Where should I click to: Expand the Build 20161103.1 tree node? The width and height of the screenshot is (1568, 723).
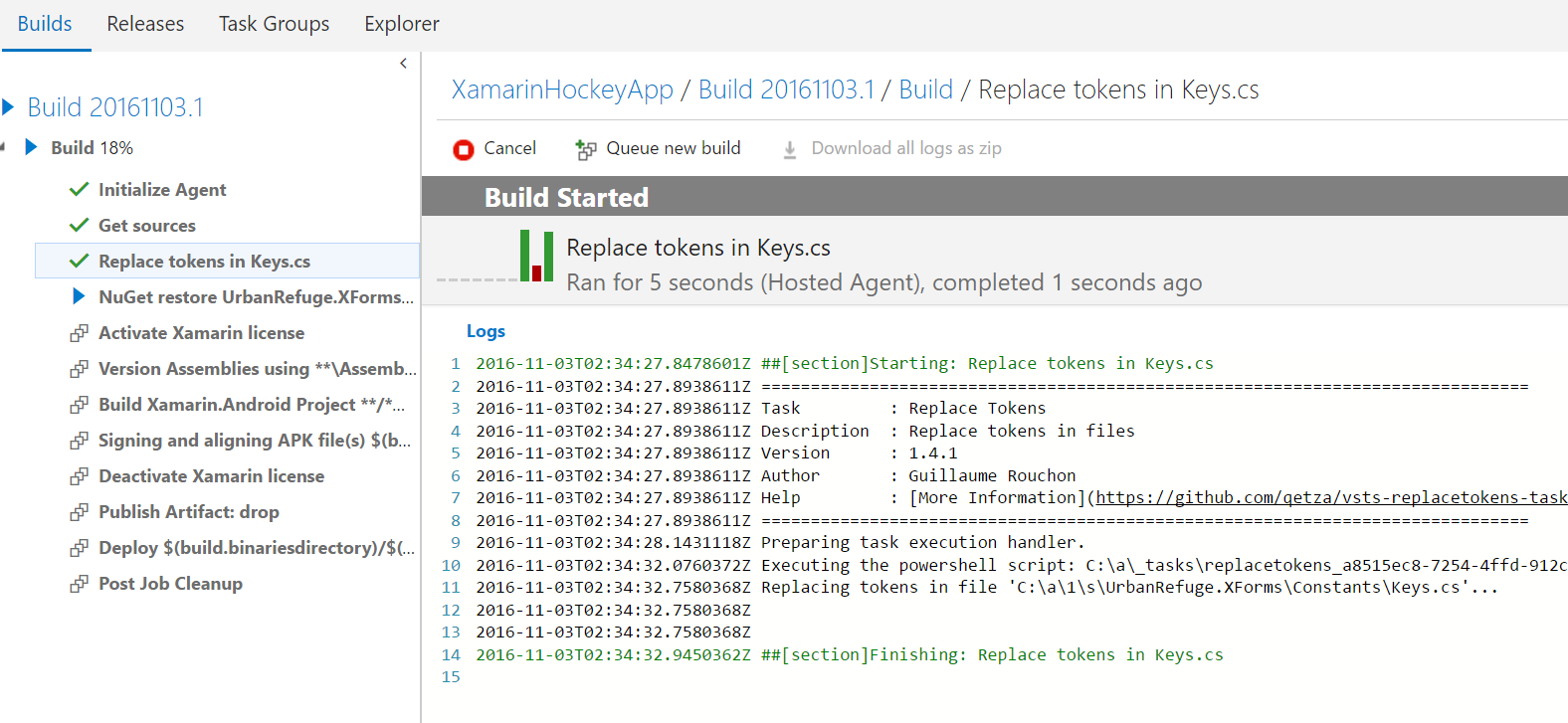8,106
